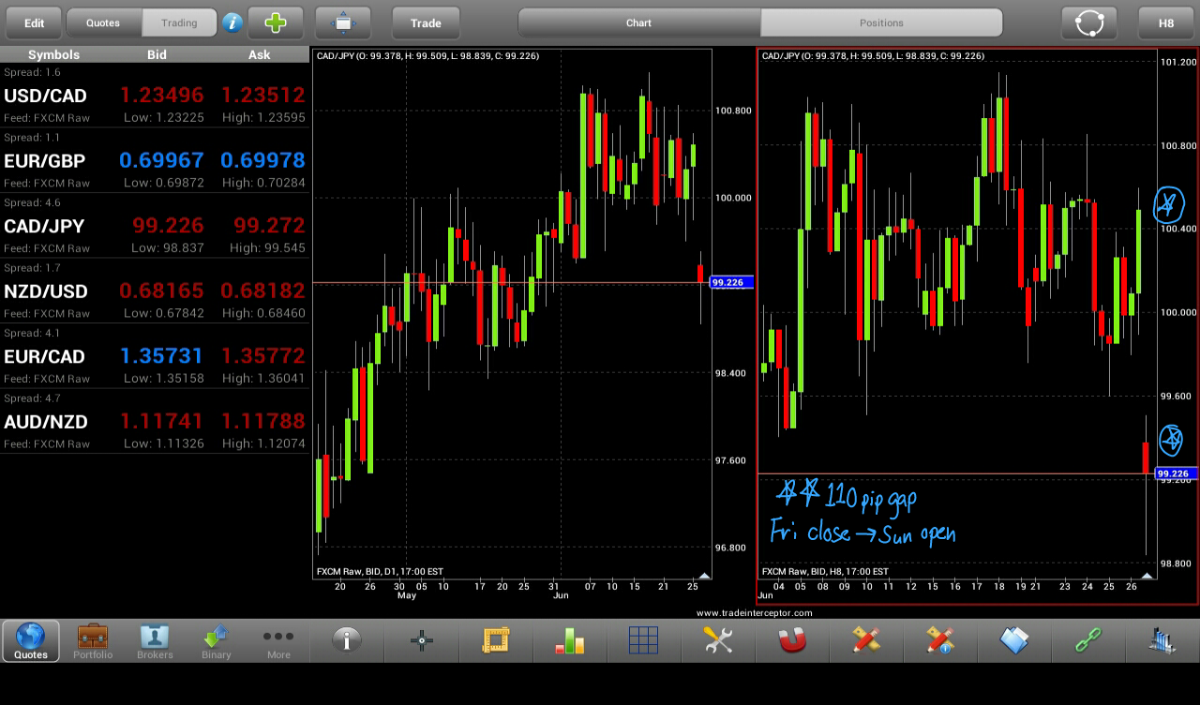
Task: Click the Trade button
Action: [426, 22]
